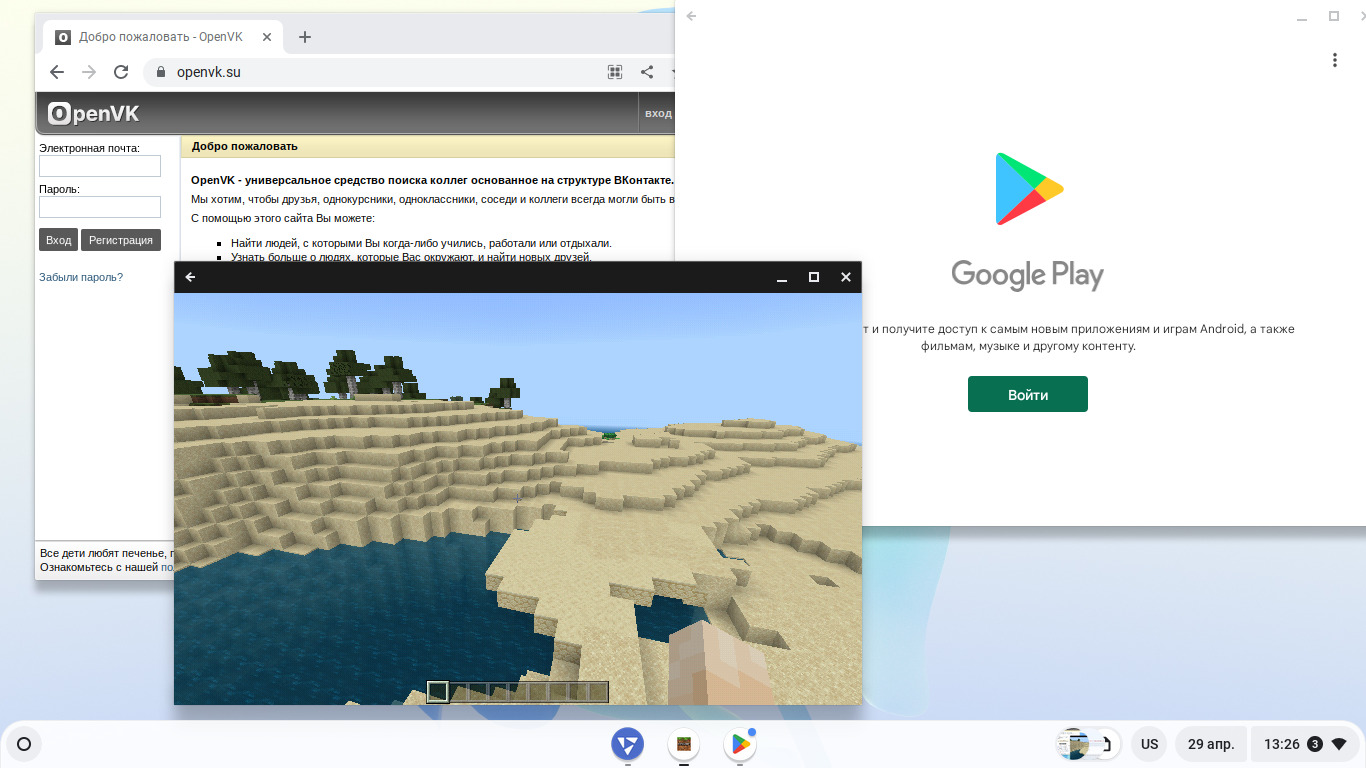Open a new Chrome tab with plus button

[x=305, y=37]
